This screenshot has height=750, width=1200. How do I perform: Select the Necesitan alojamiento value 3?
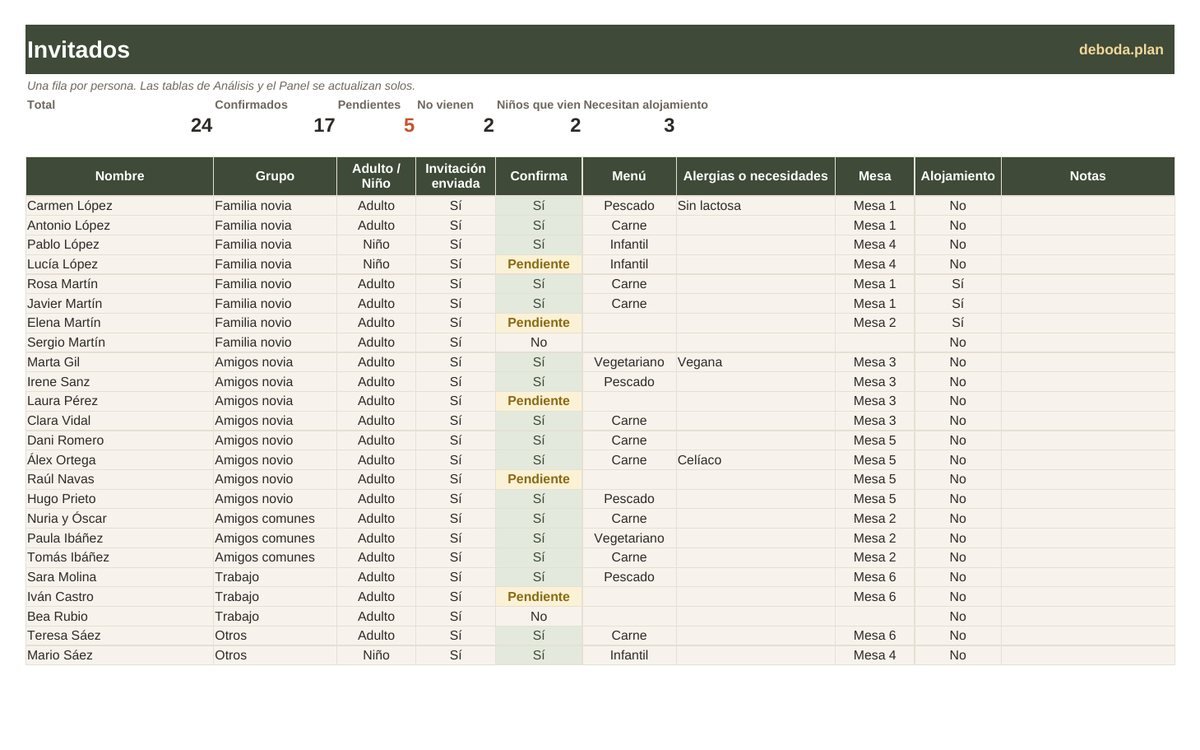[669, 125]
